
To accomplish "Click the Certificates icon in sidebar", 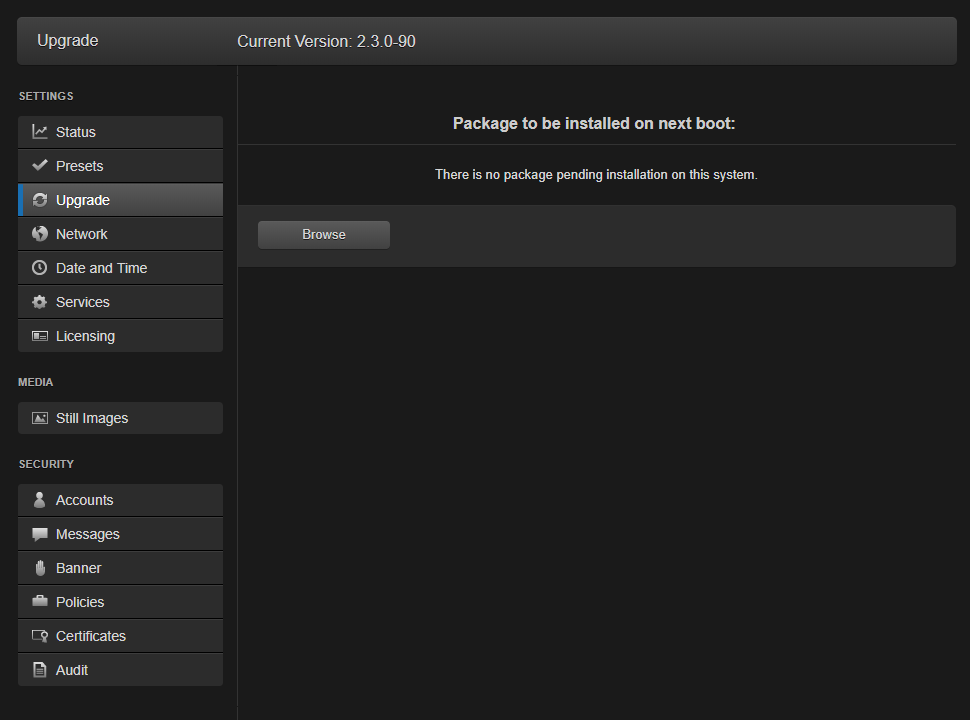I will (40, 636).
